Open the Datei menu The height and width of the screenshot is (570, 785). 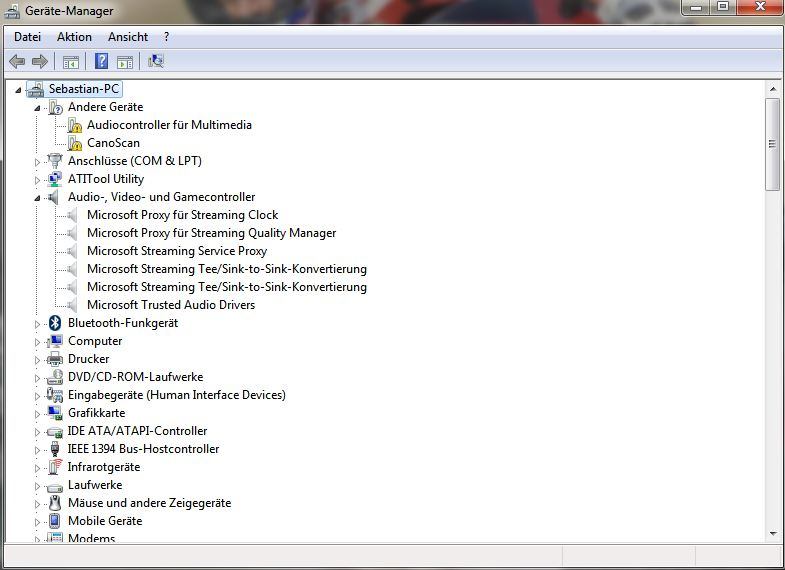point(28,37)
